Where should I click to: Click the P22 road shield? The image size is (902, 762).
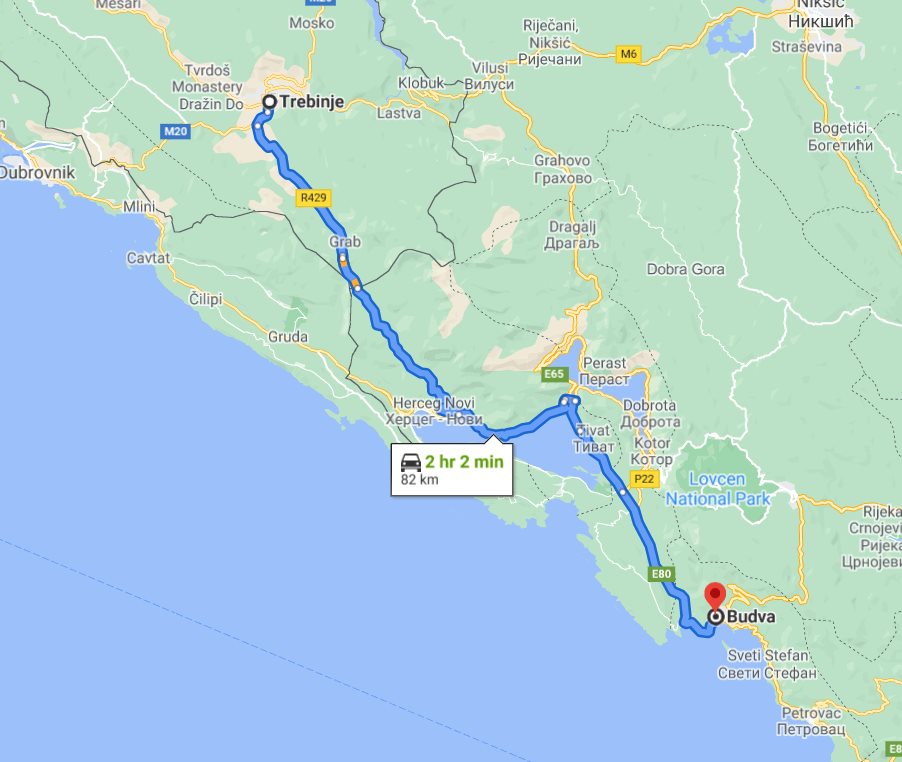coord(644,478)
